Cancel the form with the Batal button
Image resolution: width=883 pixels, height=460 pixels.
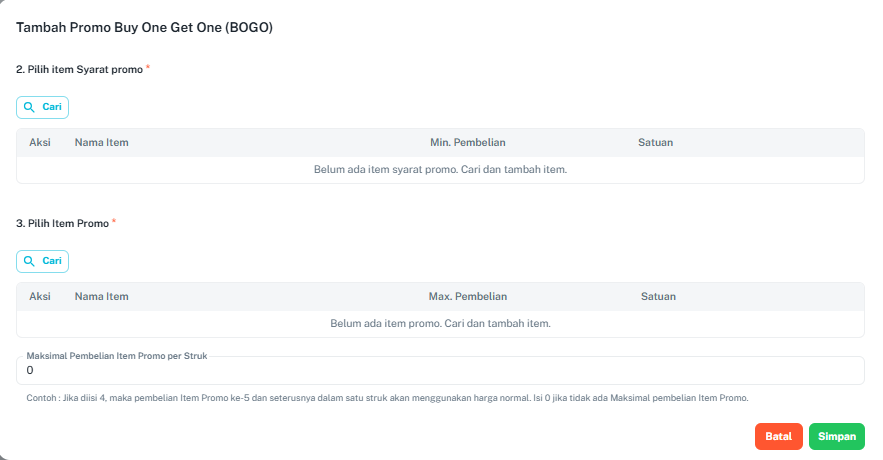778,437
